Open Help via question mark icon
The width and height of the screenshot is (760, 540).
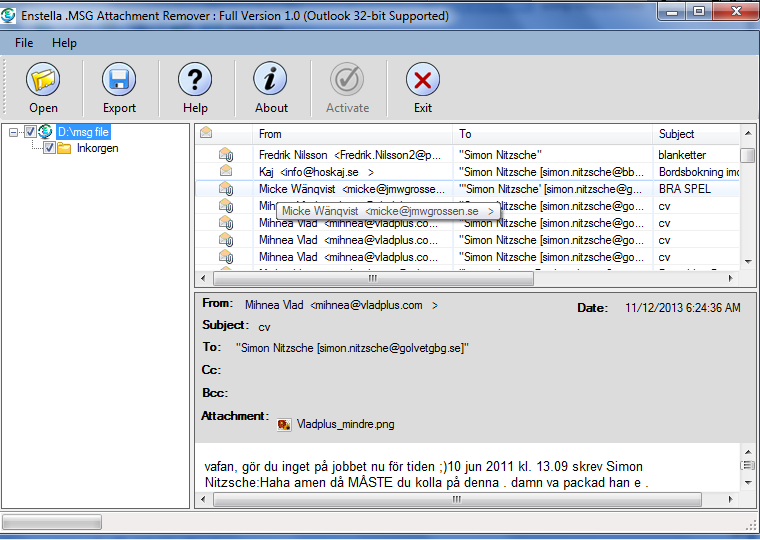(195, 80)
